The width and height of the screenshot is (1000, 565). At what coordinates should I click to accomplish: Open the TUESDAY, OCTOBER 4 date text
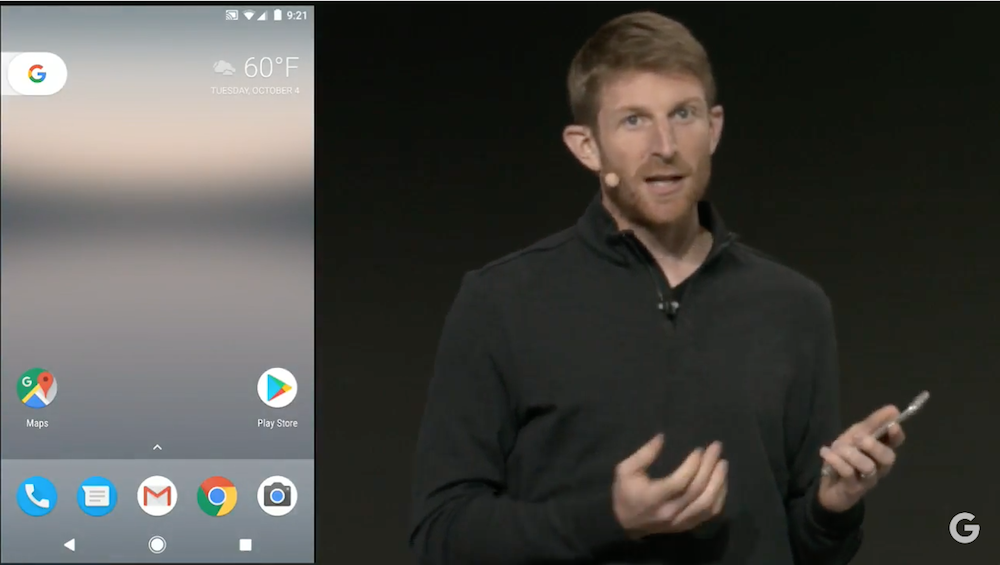point(255,91)
